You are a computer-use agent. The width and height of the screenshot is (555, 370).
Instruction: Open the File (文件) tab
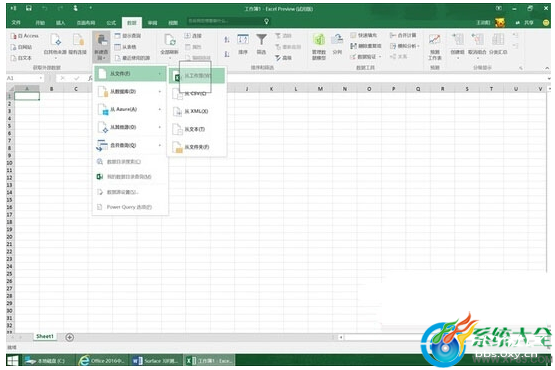16,23
